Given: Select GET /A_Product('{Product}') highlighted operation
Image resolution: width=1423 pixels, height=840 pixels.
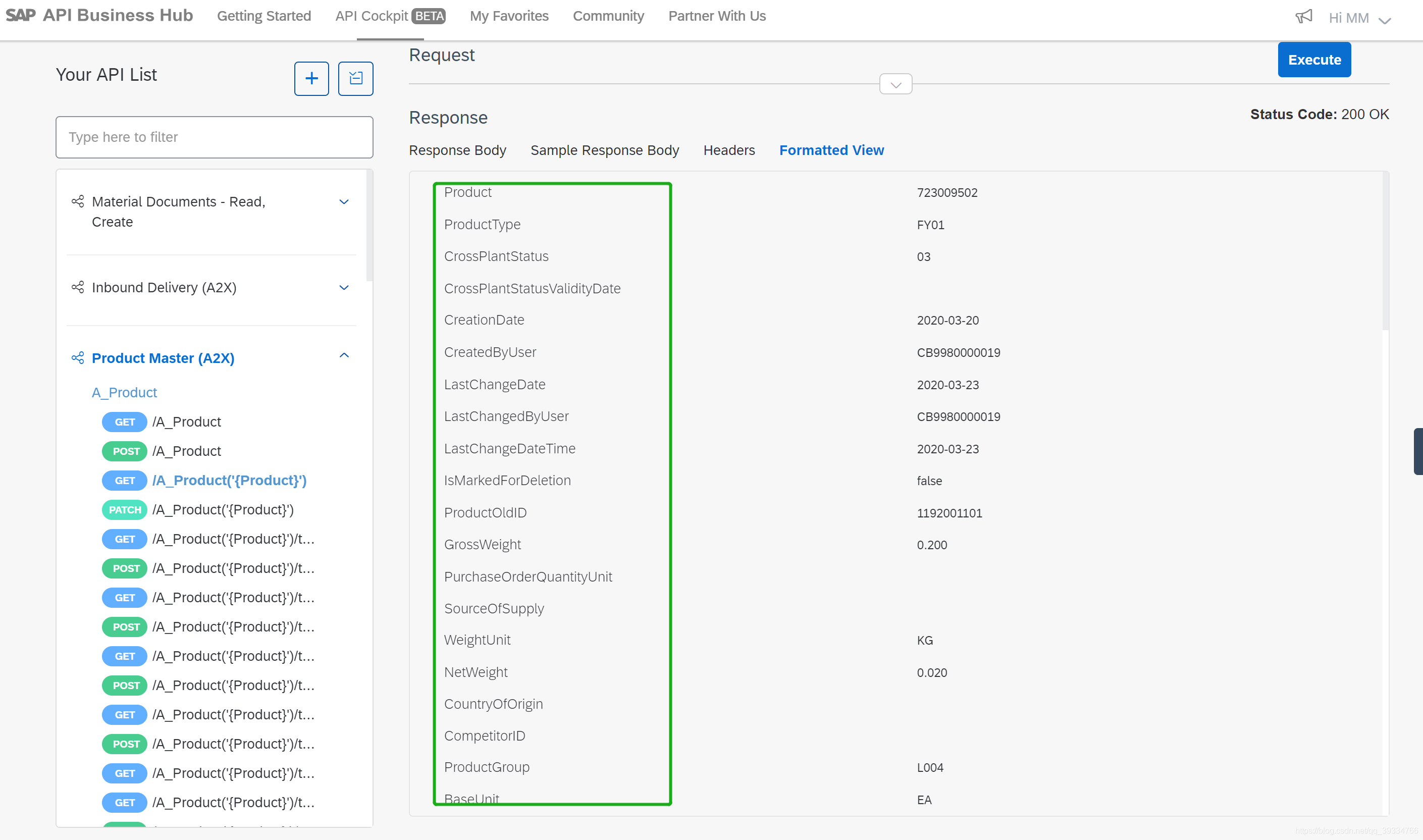Looking at the screenshot, I should tap(204, 480).
